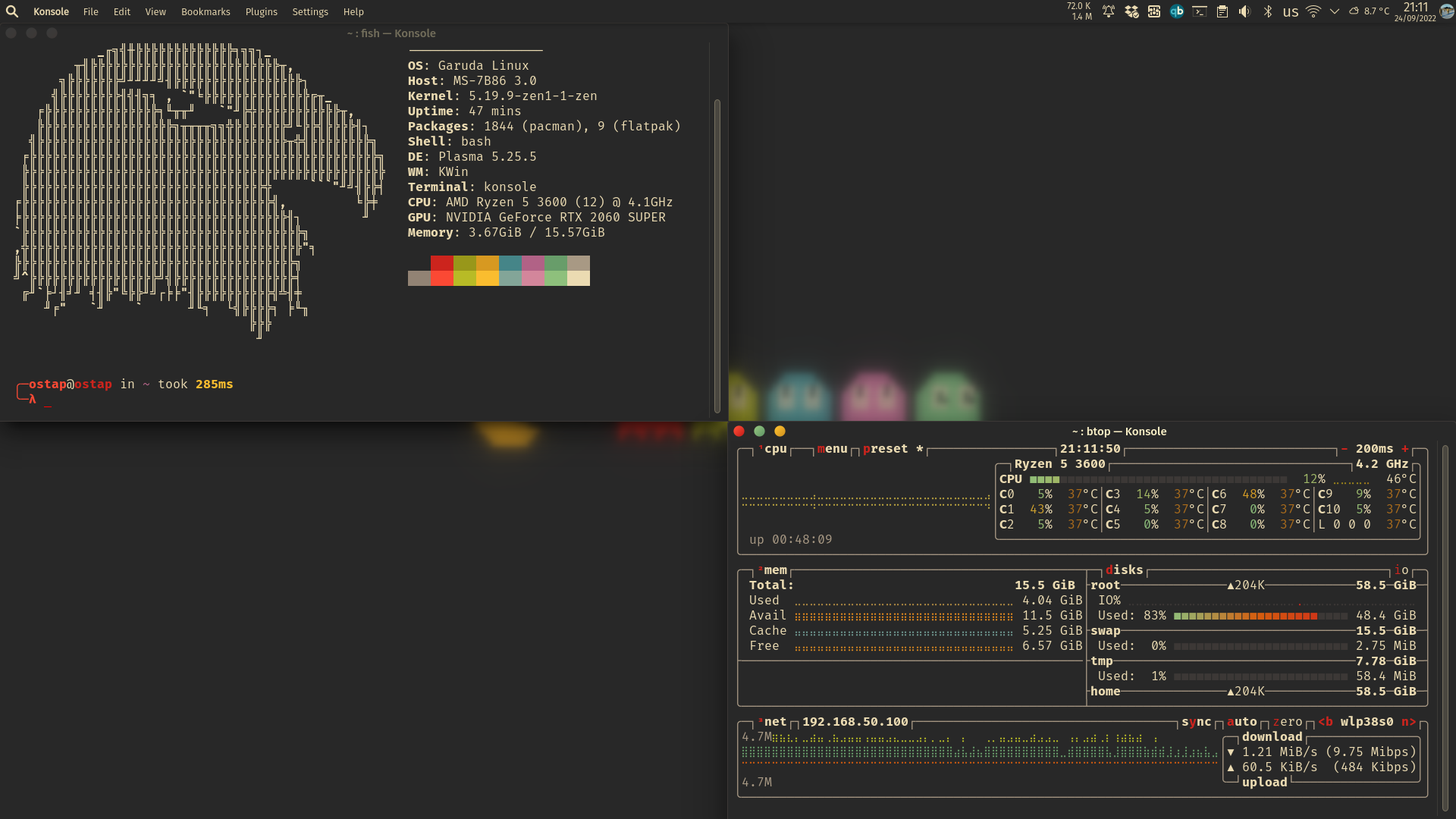Click the Dropbox tray icon
This screenshot has width=1456, height=819.
[x=1131, y=11]
